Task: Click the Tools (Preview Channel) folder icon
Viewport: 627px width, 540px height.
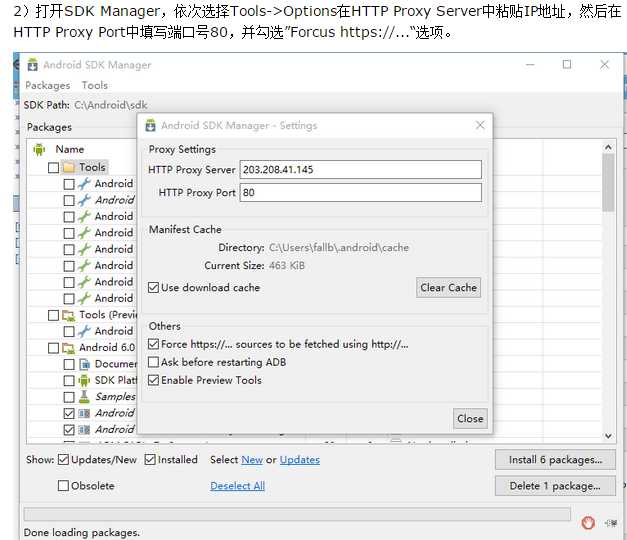Action: click(x=68, y=315)
